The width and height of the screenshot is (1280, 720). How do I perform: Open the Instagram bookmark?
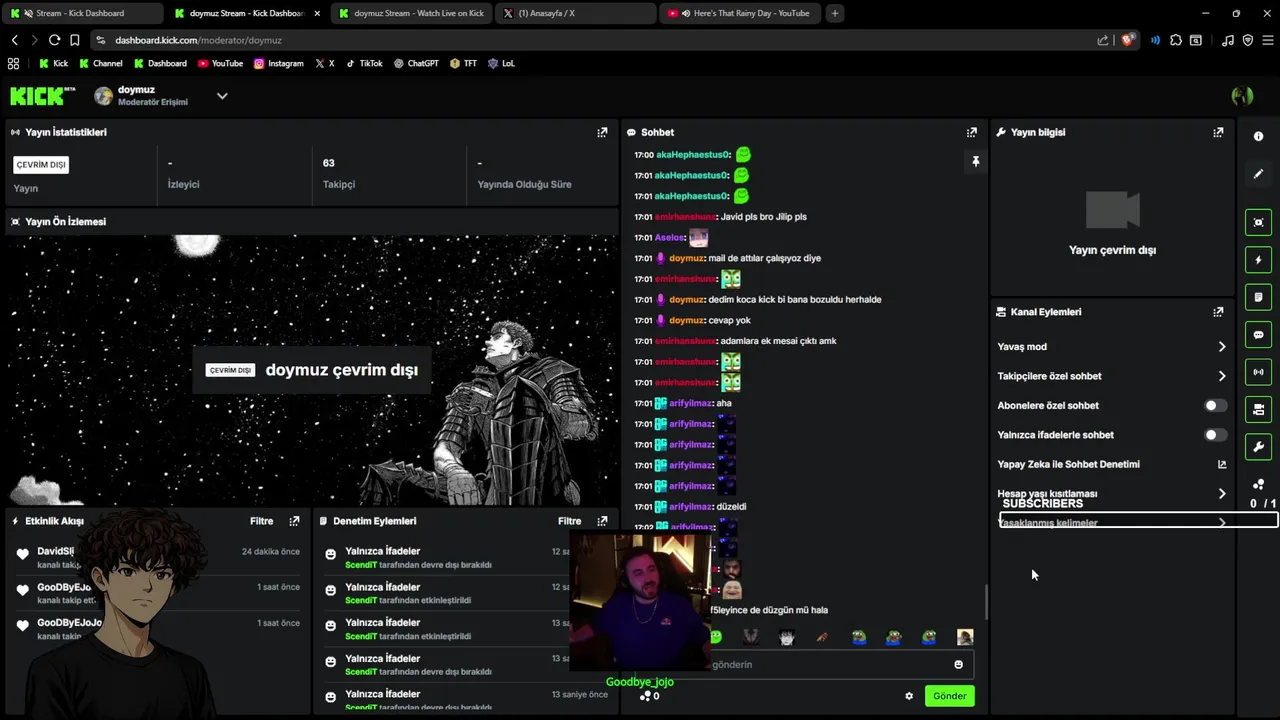pos(279,63)
